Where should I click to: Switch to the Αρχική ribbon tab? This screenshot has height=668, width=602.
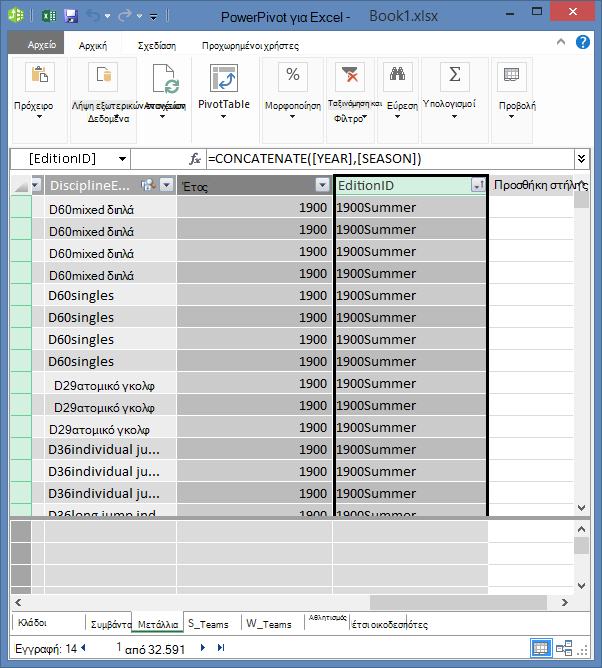93,45
